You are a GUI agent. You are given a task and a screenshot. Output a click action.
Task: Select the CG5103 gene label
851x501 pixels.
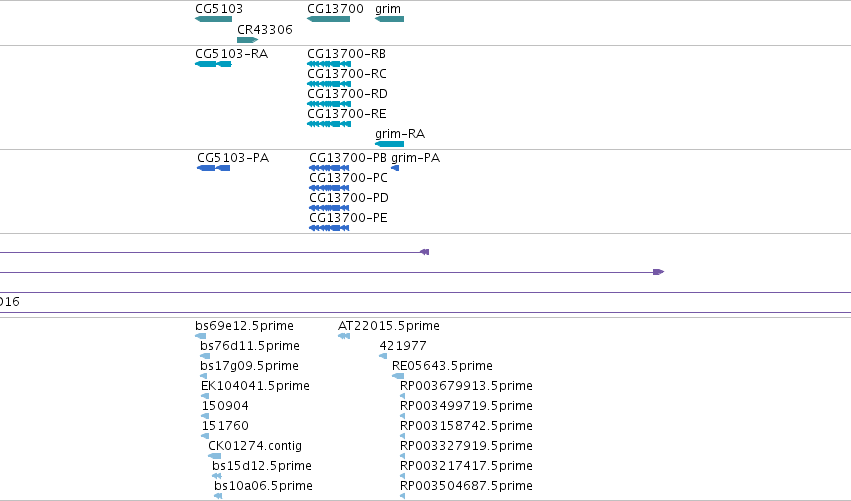coord(219,9)
